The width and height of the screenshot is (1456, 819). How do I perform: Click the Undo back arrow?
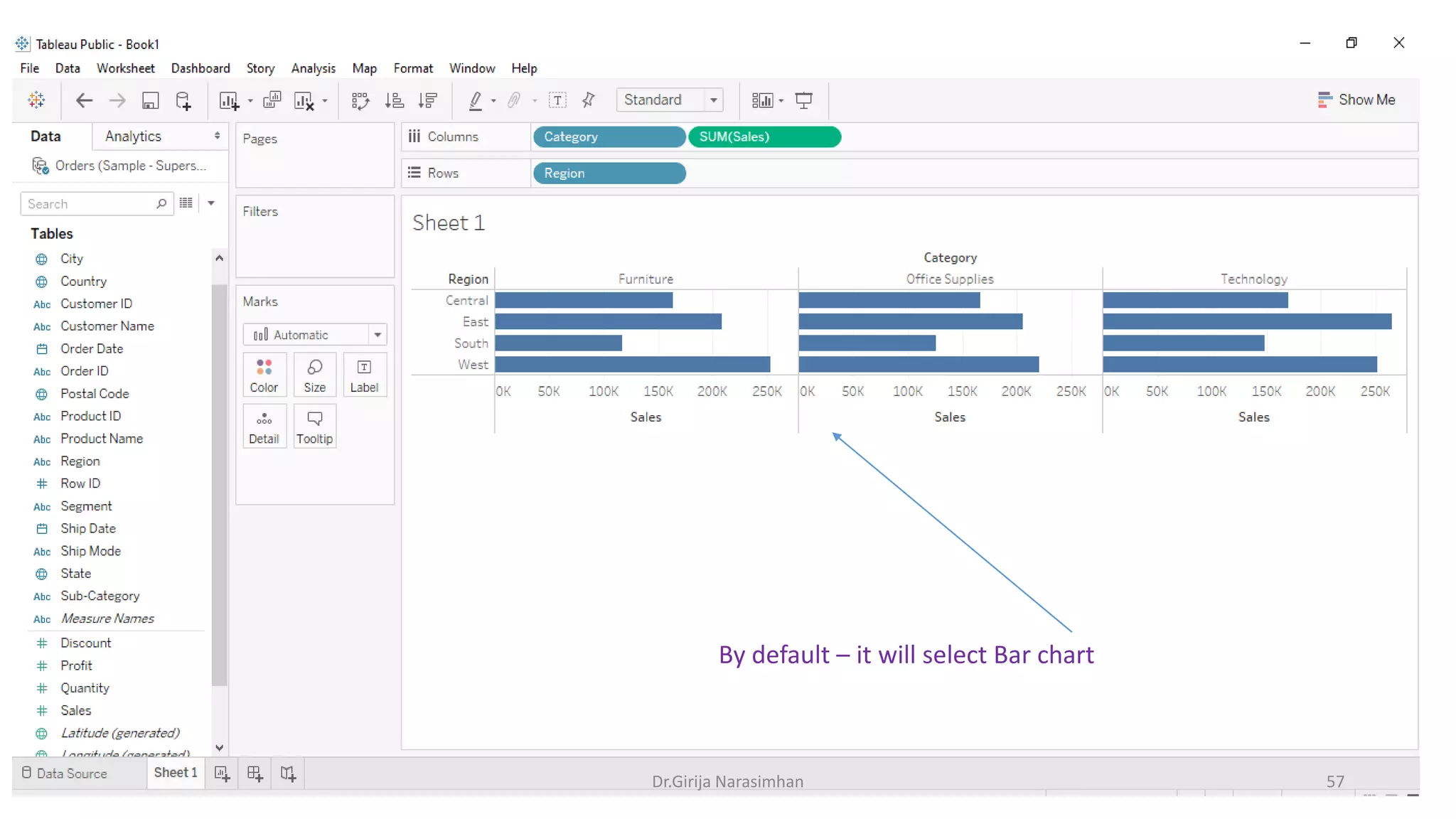point(84,100)
